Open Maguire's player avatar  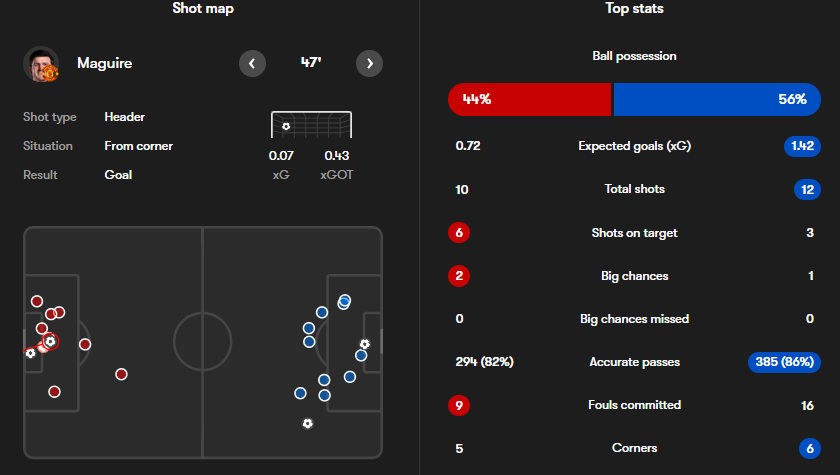(41, 64)
